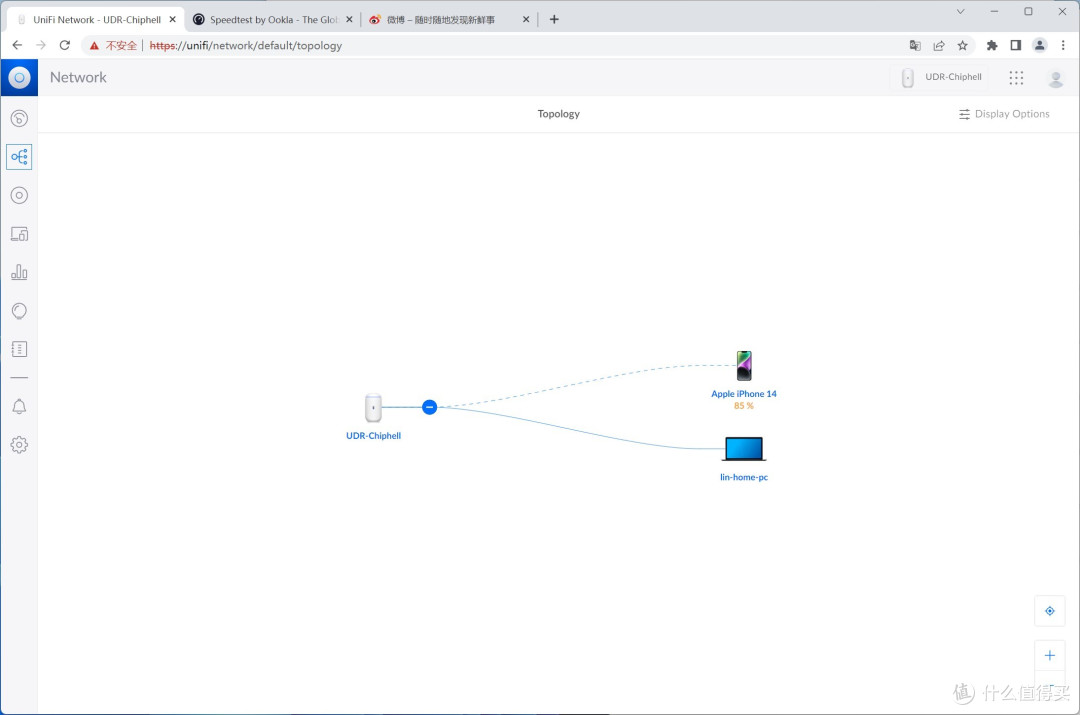Open Display Options panel
This screenshot has height=715, width=1080.
(1004, 114)
